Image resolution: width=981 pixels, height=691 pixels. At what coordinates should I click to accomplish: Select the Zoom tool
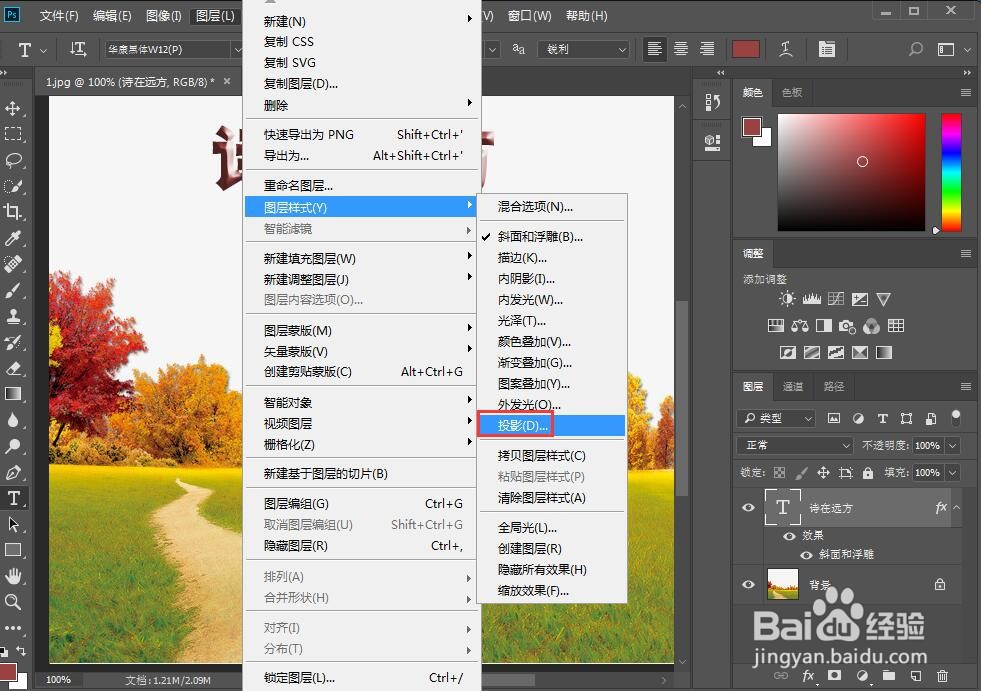click(x=13, y=602)
